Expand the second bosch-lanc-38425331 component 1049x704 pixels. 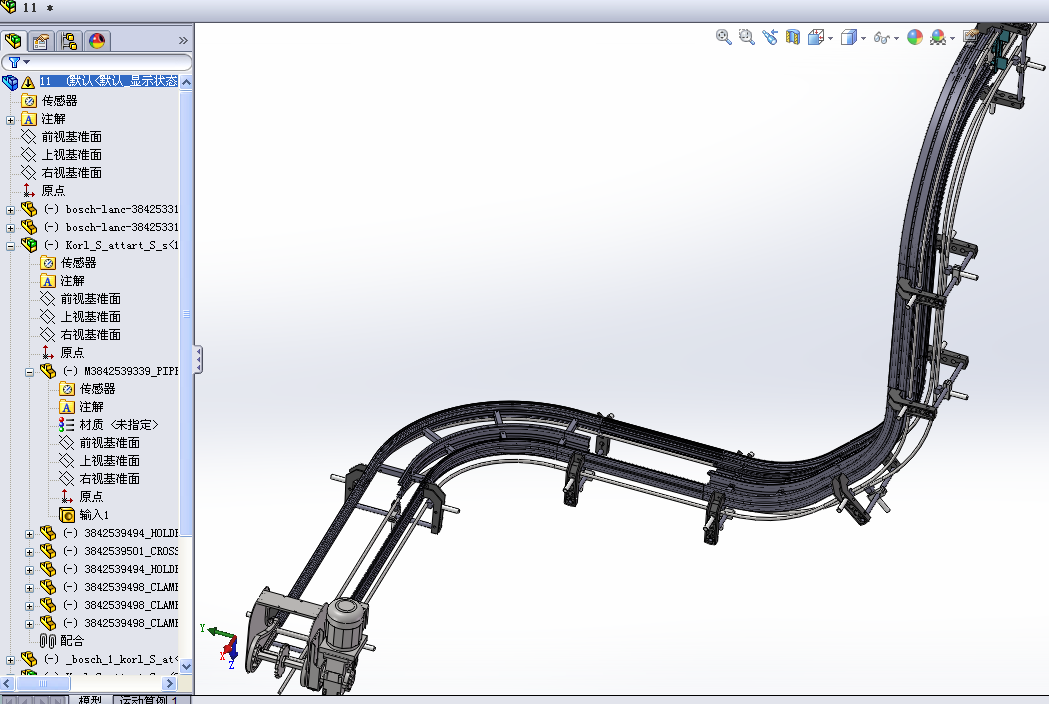[x=10, y=228]
